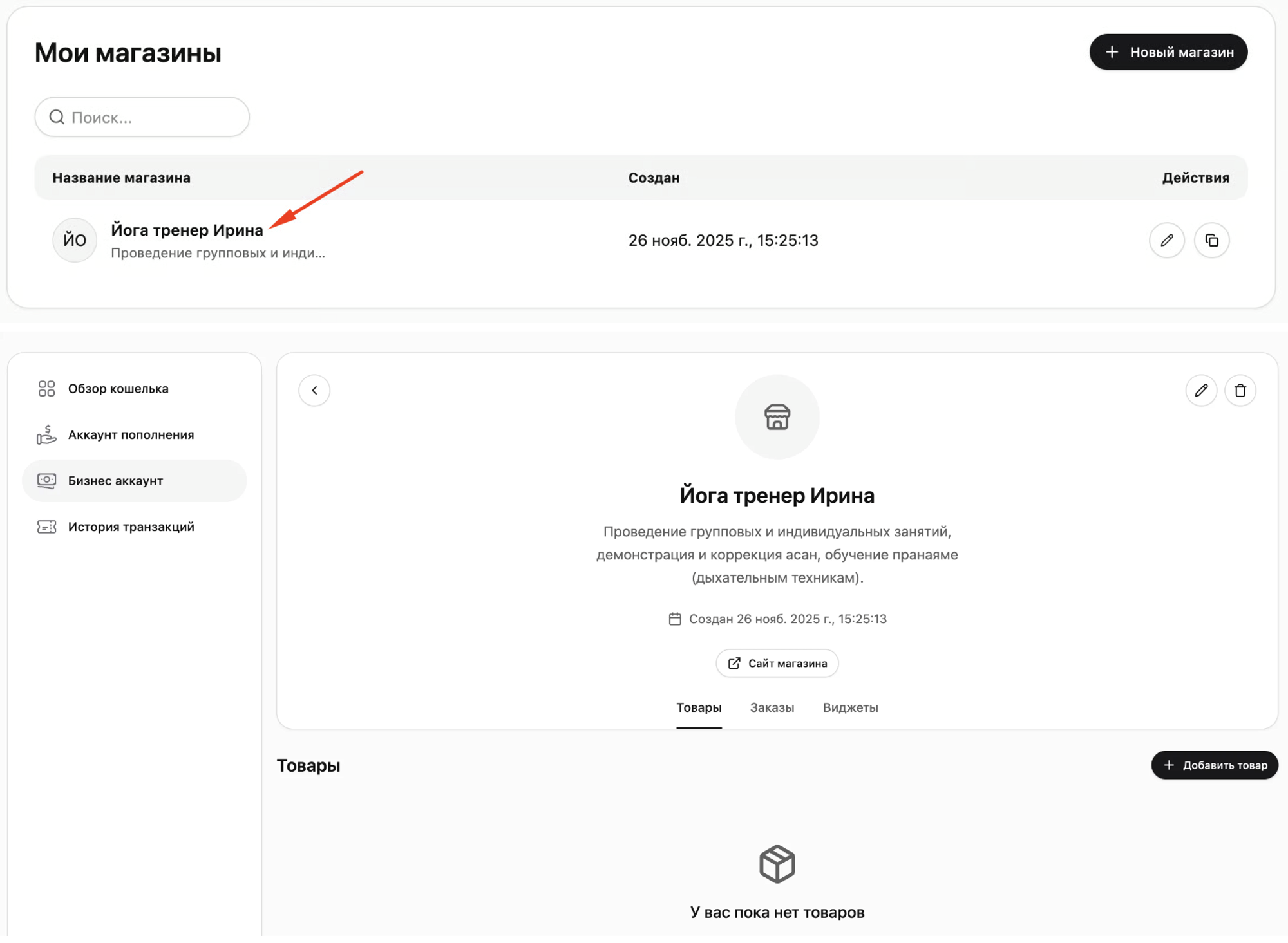
Task: Switch to the Виджеты tab
Action: (x=850, y=707)
